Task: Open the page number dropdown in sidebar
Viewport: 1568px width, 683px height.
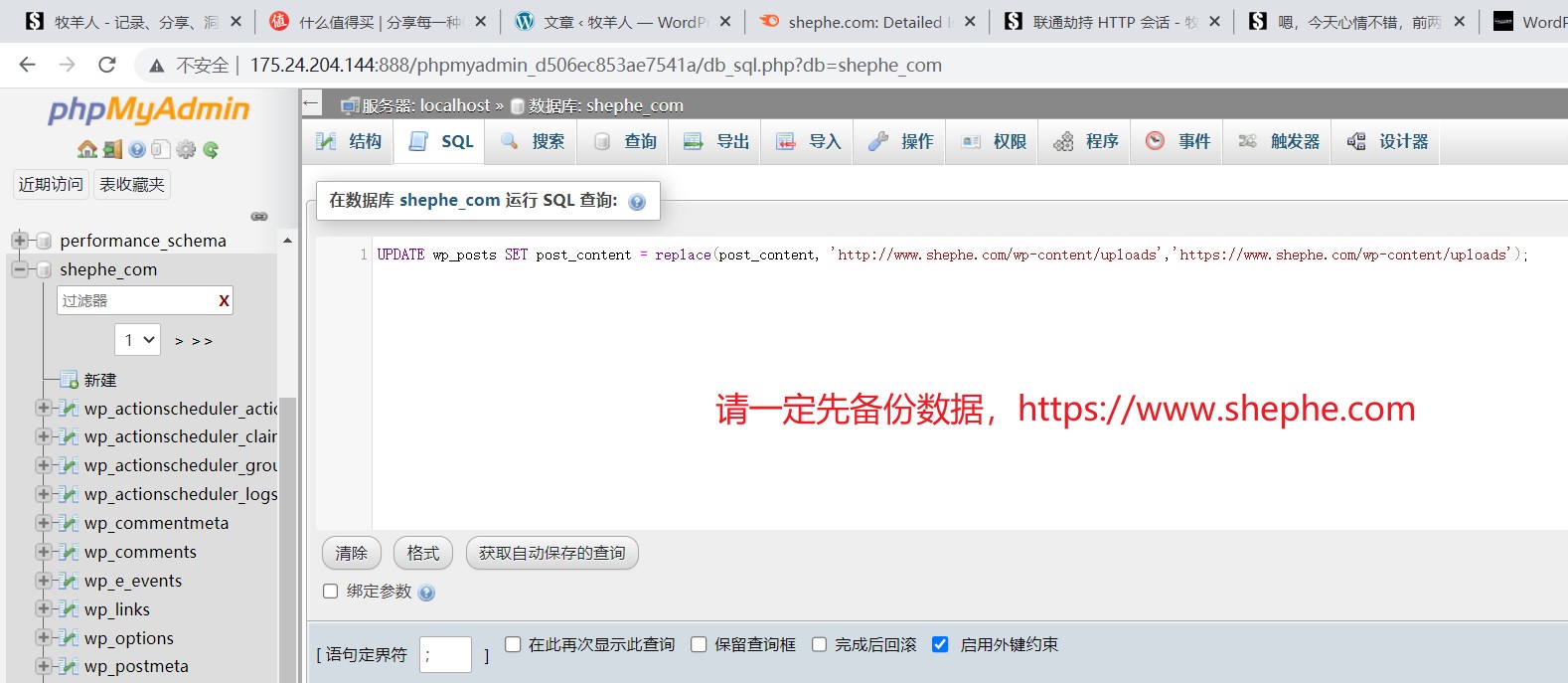Action: tap(137, 340)
